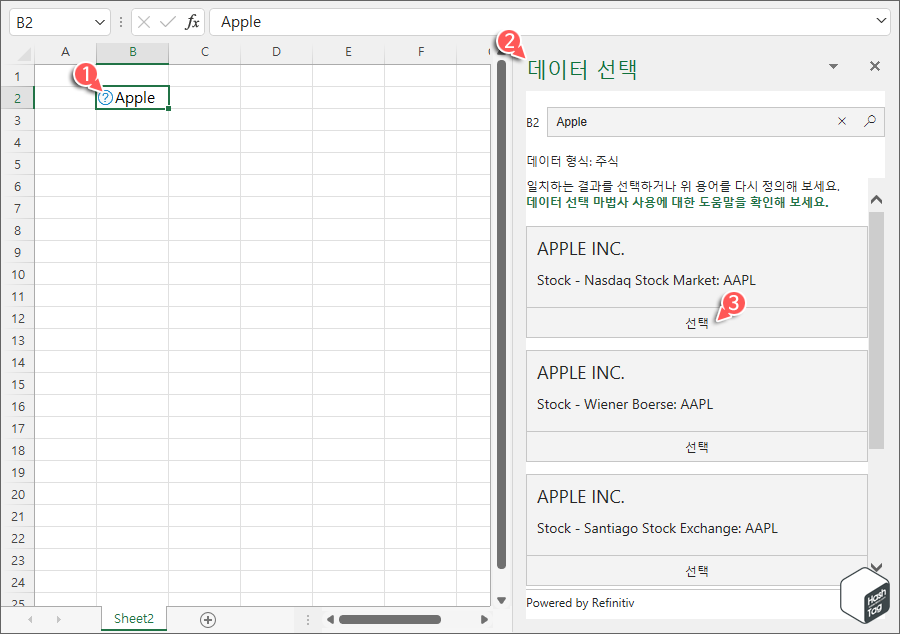Select the Nasdaq AAPL stock with 선택
This screenshot has width=900, height=634.
(697, 322)
